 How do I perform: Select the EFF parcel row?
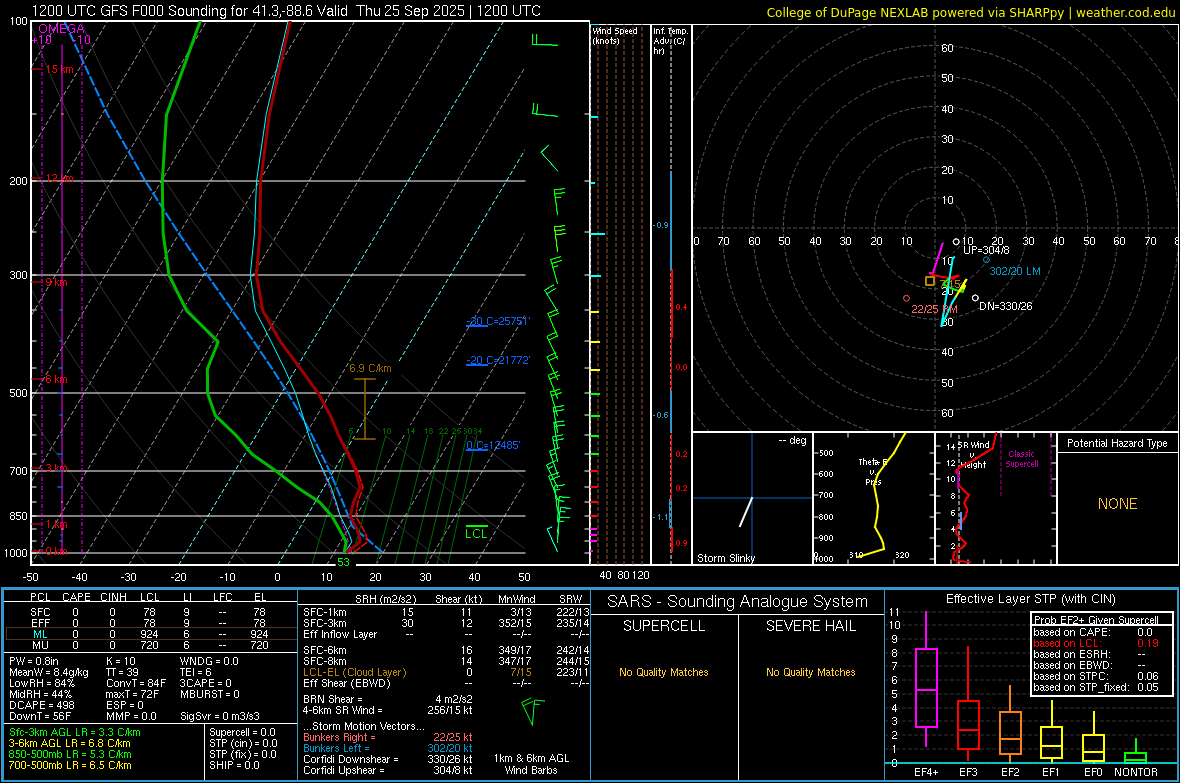tap(150, 623)
